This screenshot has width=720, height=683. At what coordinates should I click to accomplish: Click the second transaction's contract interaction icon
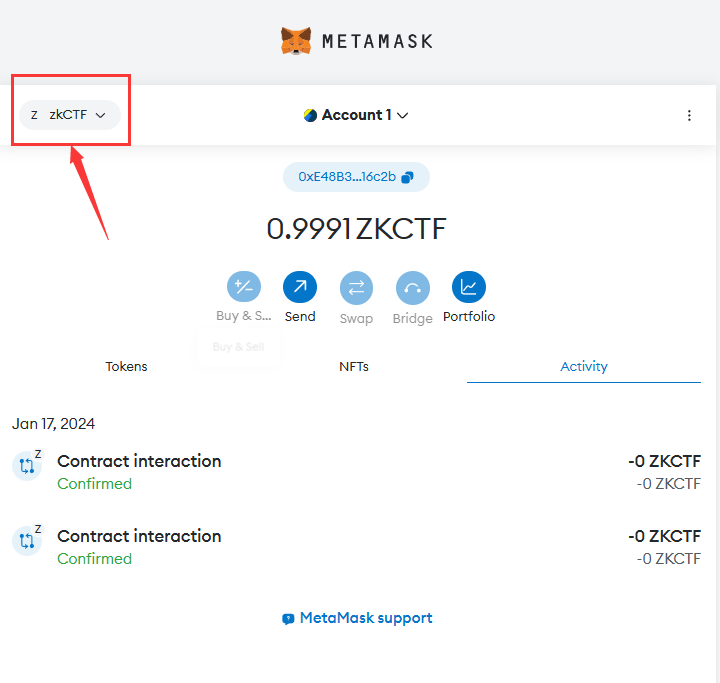click(x=27, y=541)
